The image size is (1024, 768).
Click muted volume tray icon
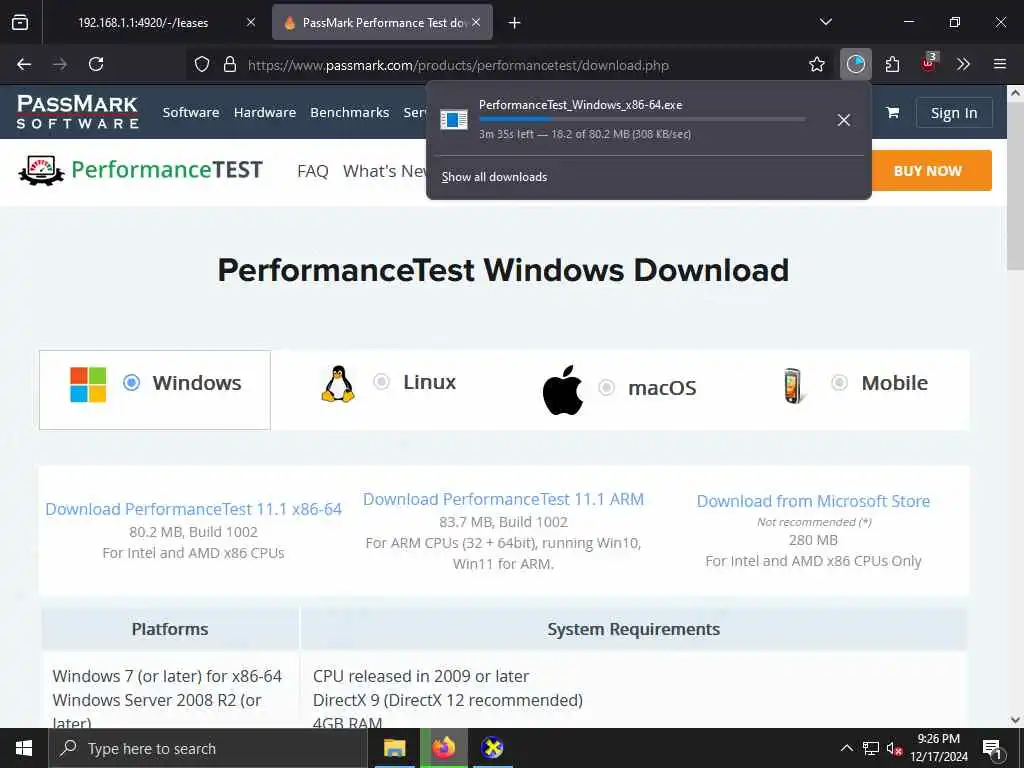pos(894,748)
